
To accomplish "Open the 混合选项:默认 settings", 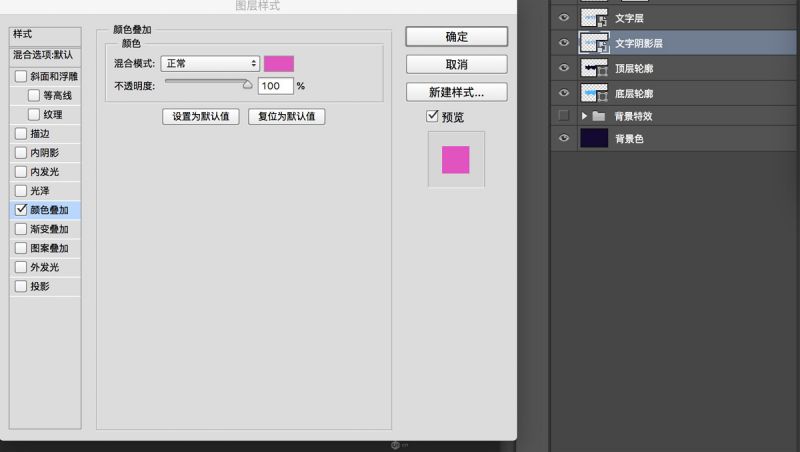I will pyautogui.click(x=42, y=55).
